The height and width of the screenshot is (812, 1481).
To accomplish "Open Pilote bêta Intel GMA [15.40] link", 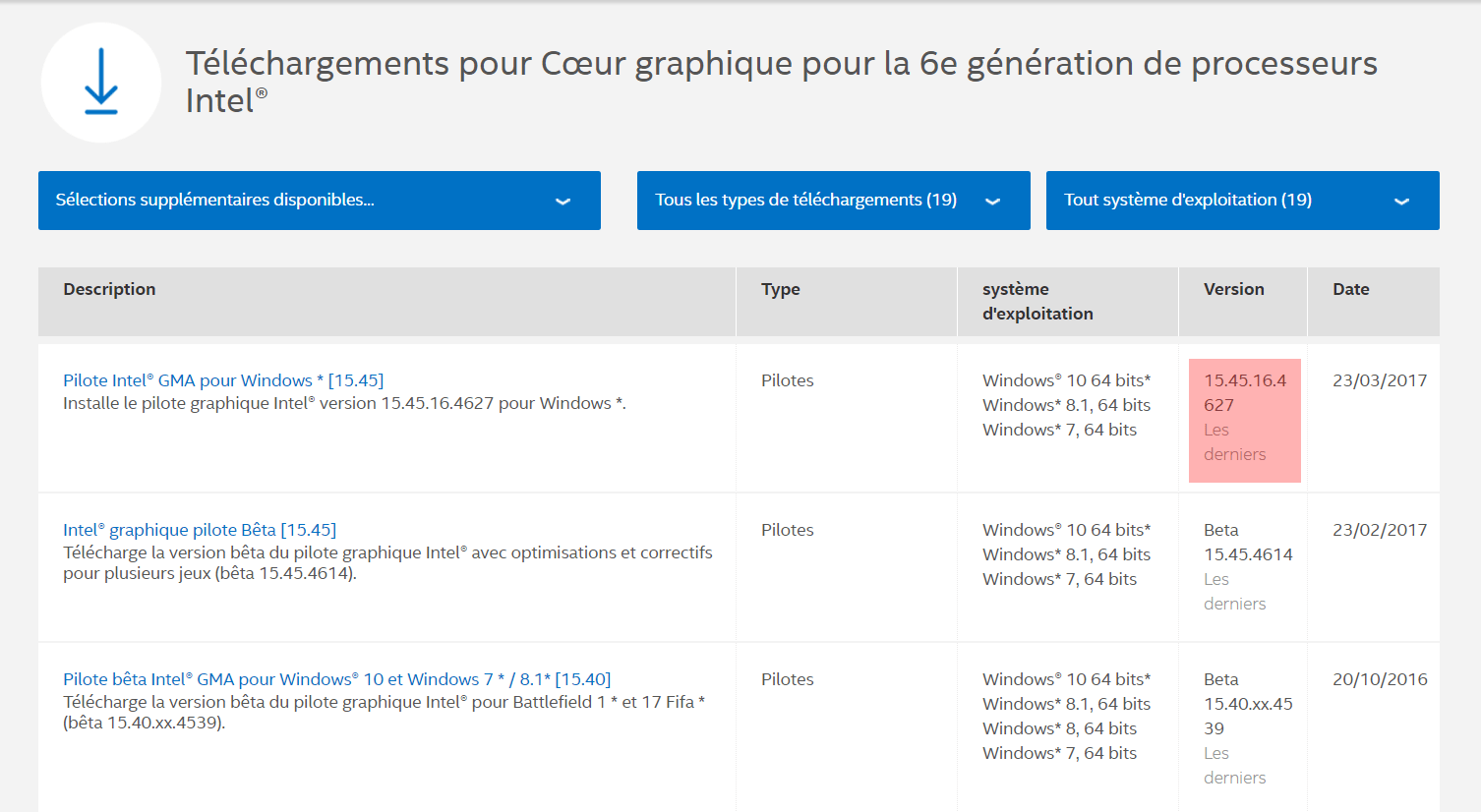I will 337,679.
